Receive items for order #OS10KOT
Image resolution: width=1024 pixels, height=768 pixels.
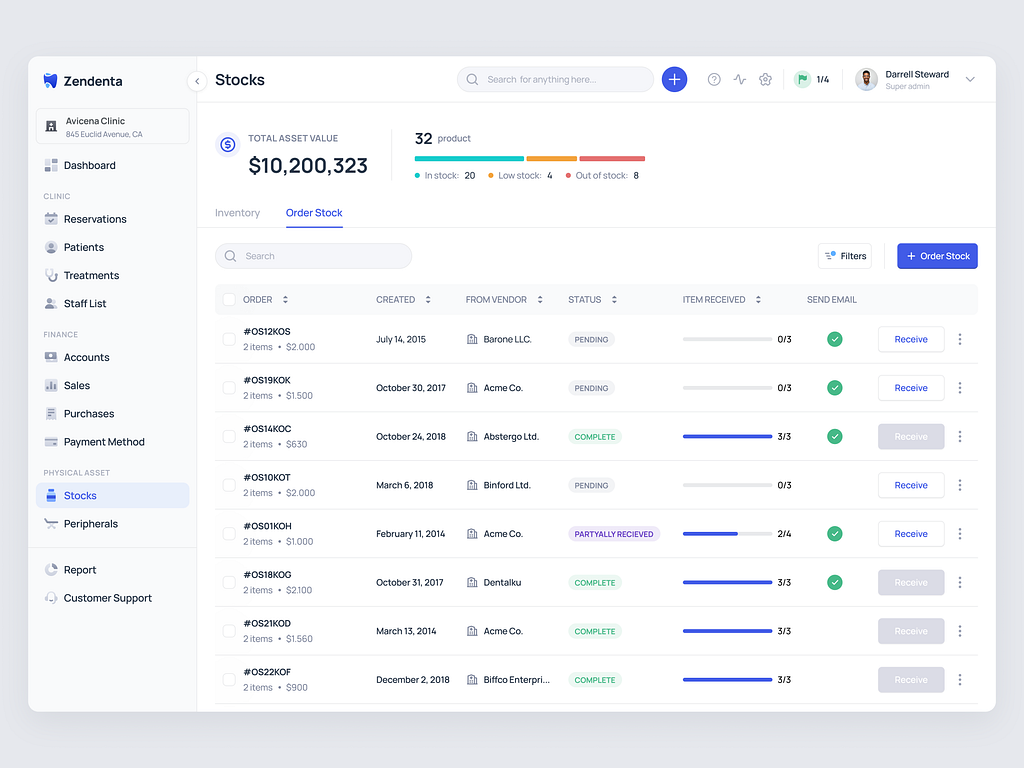click(910, 485)
